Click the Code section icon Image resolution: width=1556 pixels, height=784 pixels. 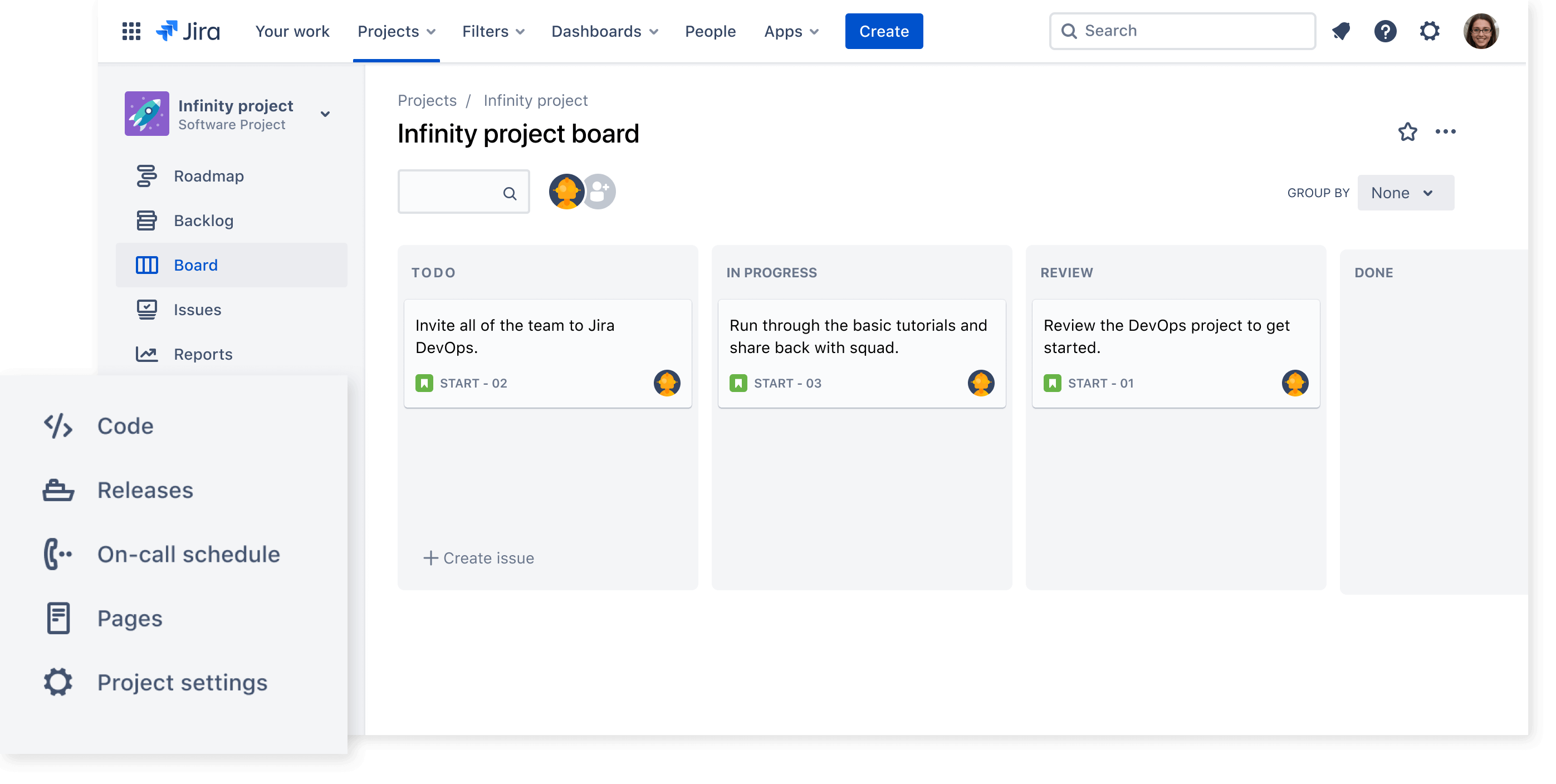point(58,425)
